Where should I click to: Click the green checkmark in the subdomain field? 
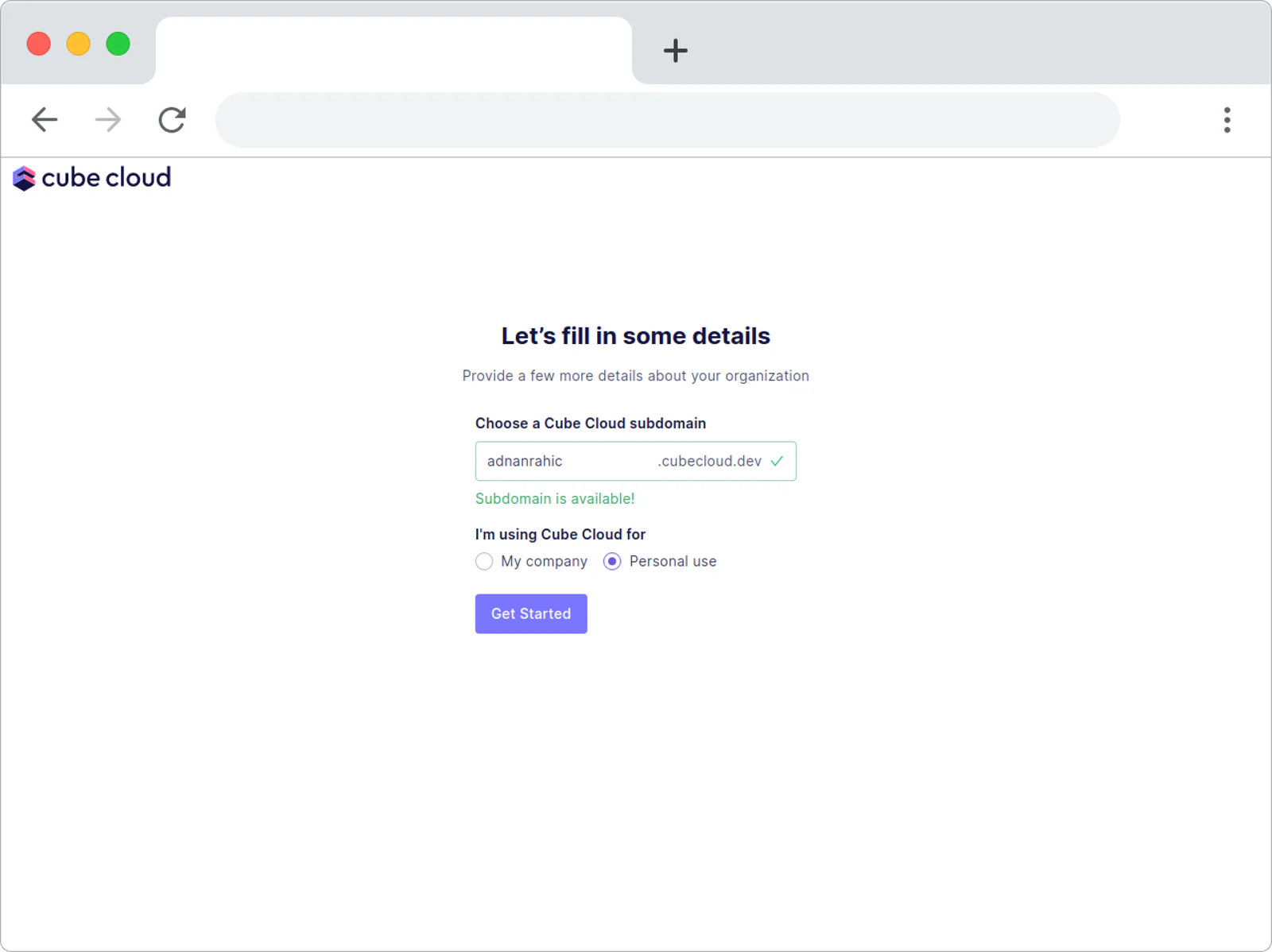(x=777, y=461)
